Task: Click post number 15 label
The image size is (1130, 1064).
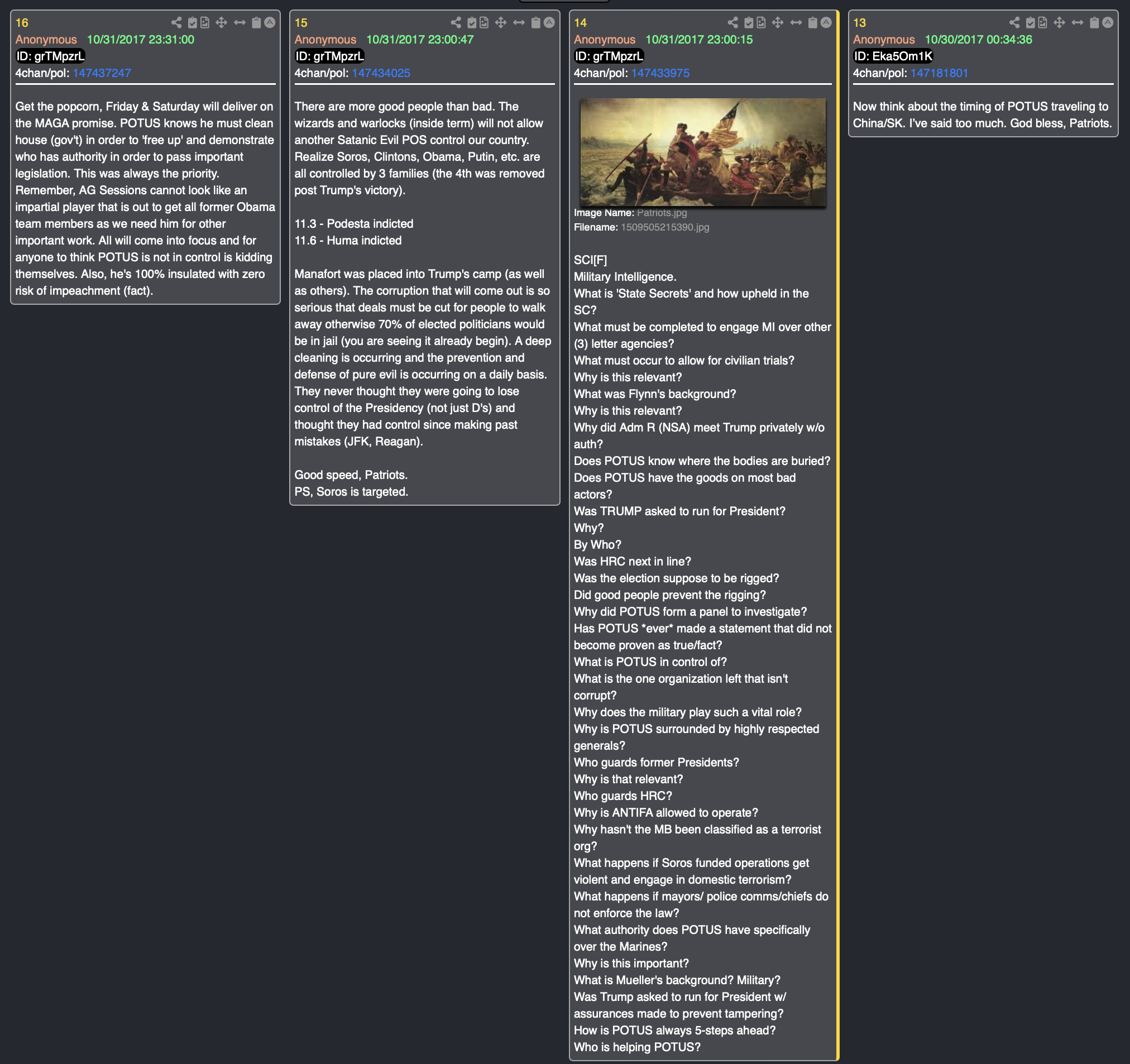Action: [x=301, y=23]
